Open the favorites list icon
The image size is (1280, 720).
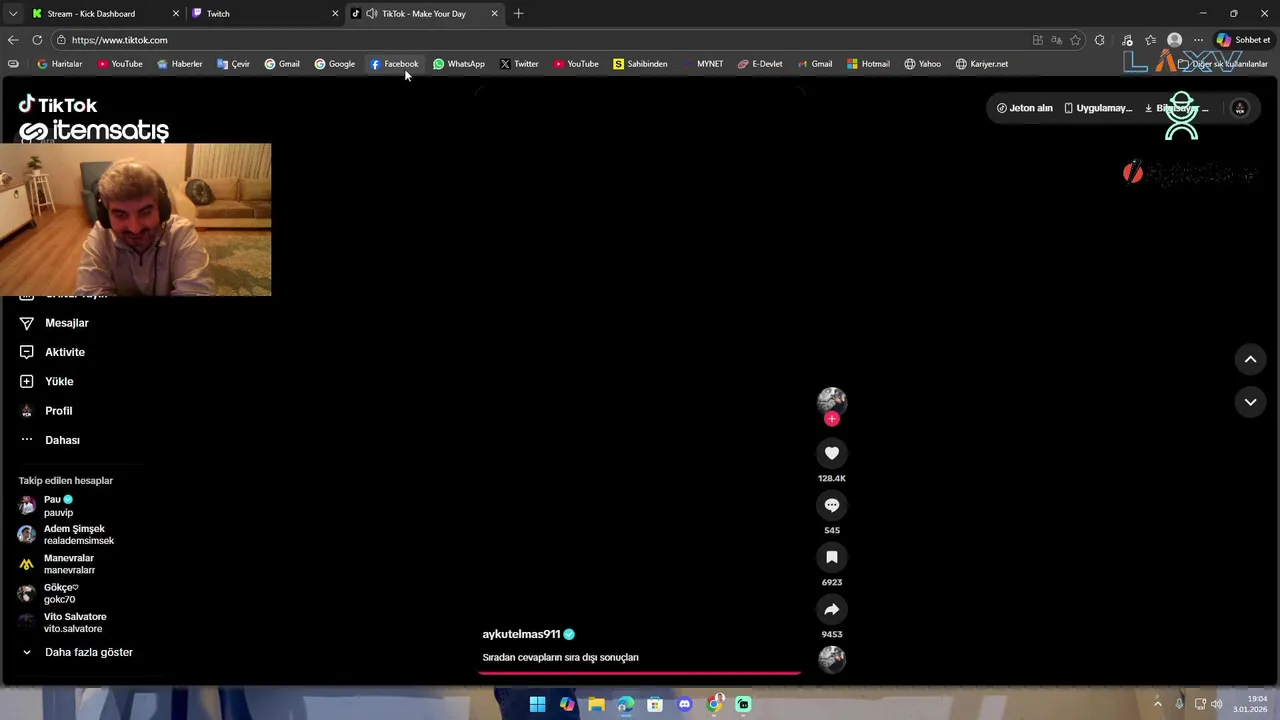click(1151, 40)
